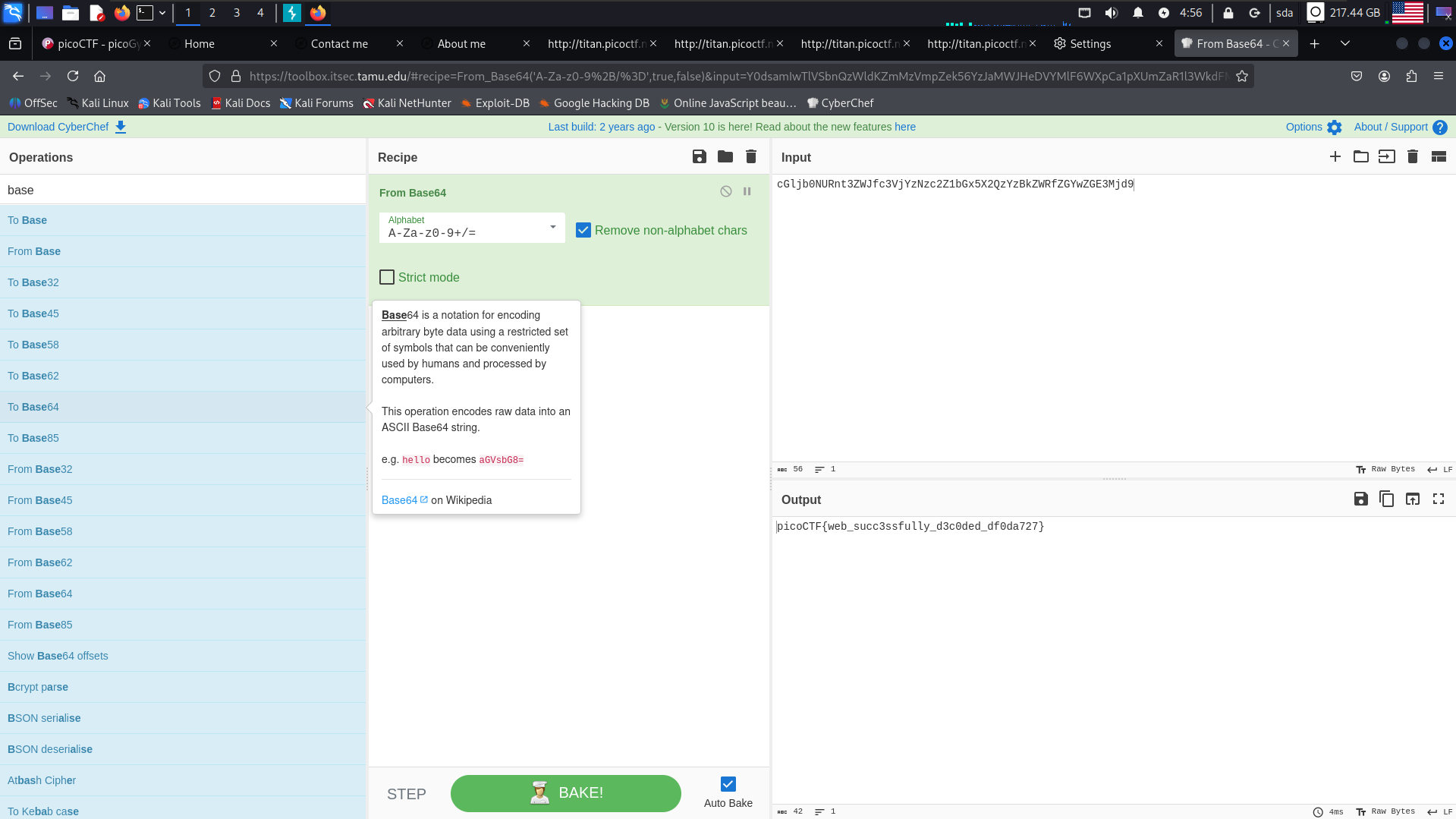The height and width of the screenshot is (819, 1456).
Task: Set breakpoint on From Base64 operation
Action: (x=747, y=192)
